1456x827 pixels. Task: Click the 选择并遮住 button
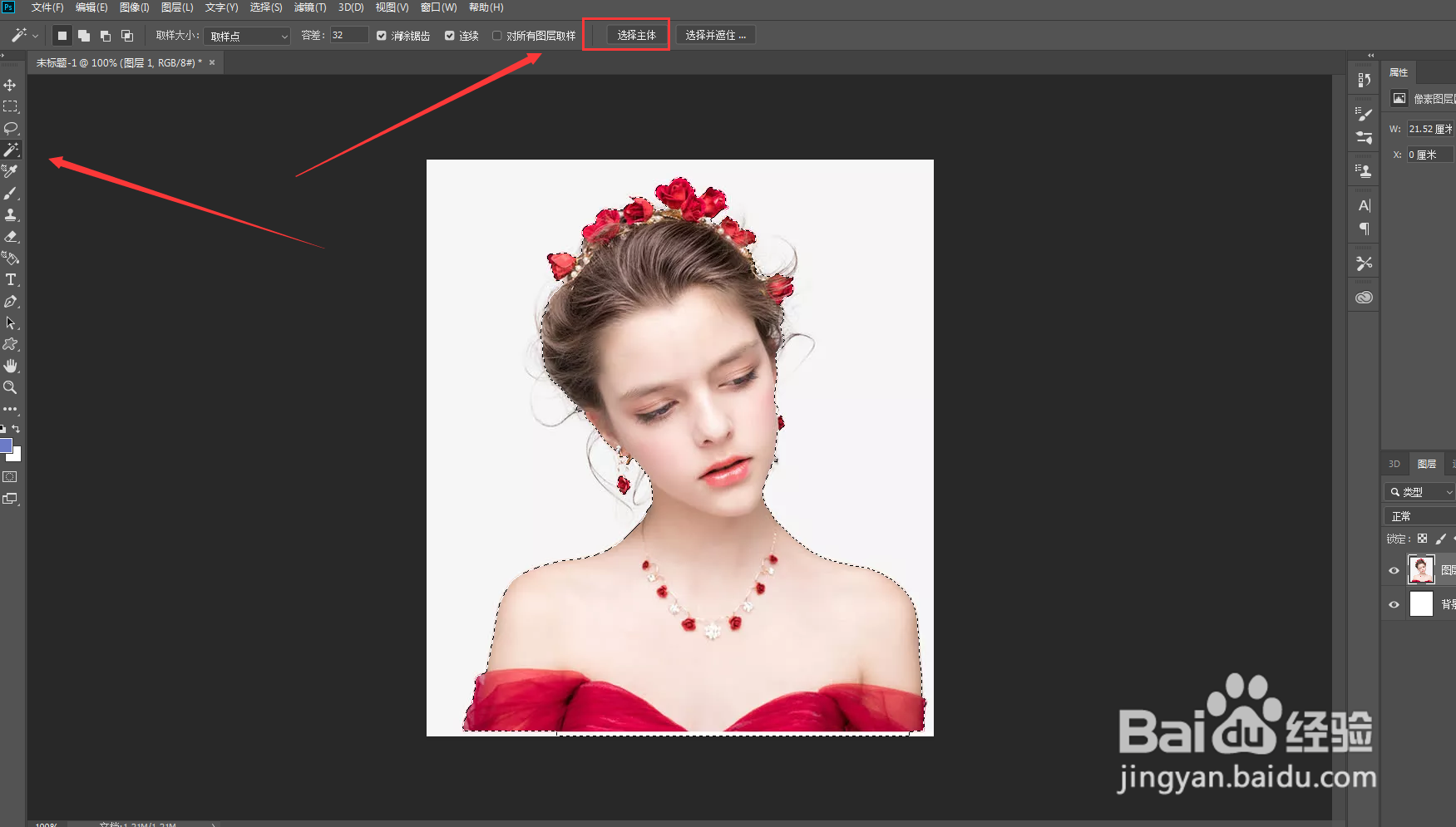(715, 35)
